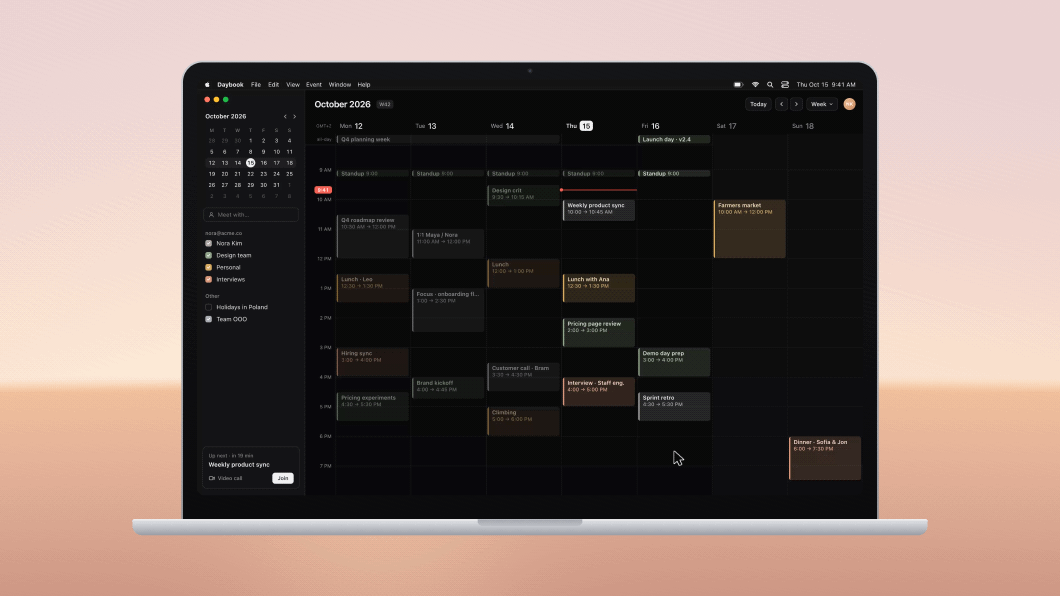Open the Help menu

(x=364, y=84)
